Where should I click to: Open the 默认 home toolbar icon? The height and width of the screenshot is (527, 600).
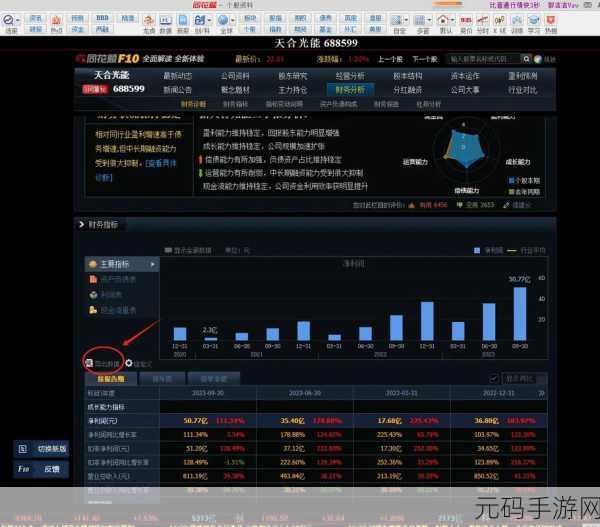pyautogui.click(x=443, y=20)
